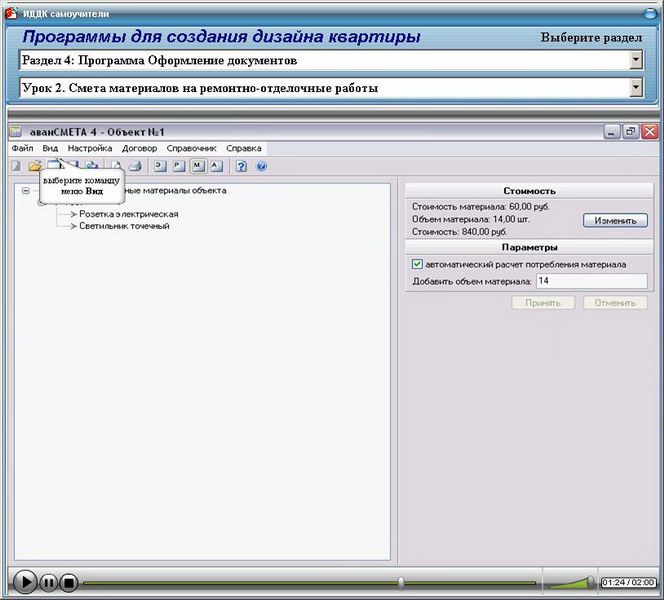
Task: Click the 'Э' toolbar button
Action: point(160,166)
